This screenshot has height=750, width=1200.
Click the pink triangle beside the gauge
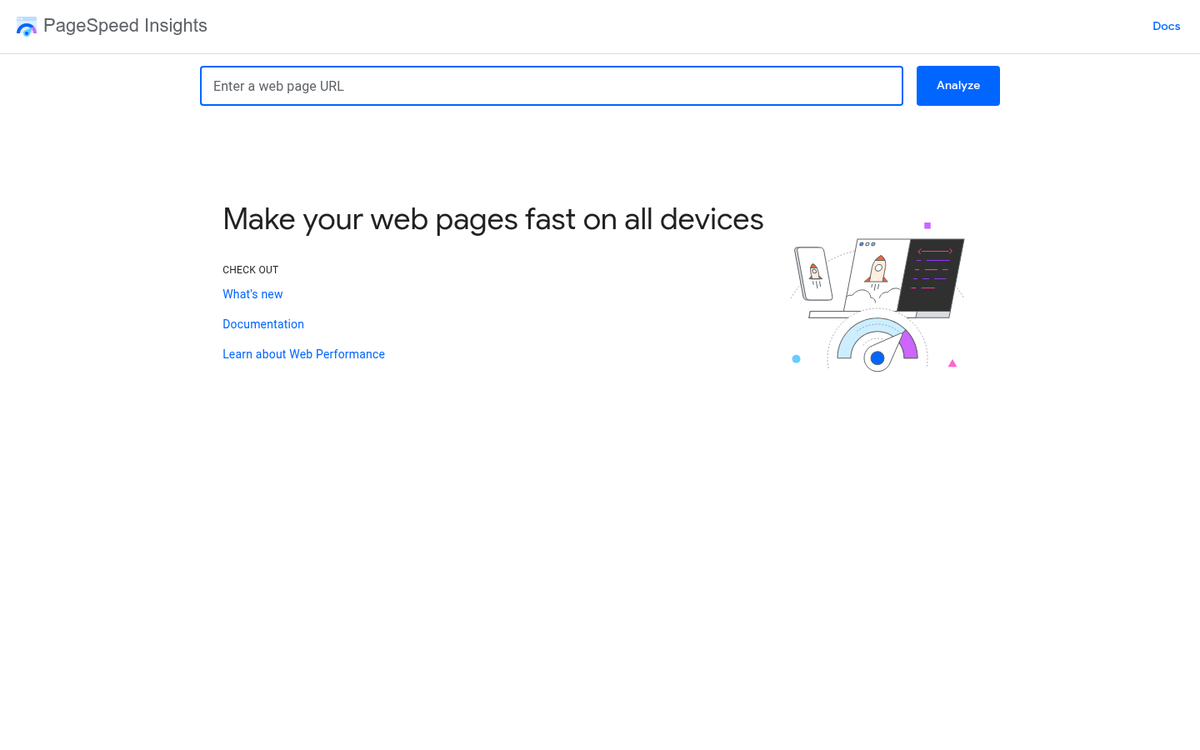[x=952, y=363]
